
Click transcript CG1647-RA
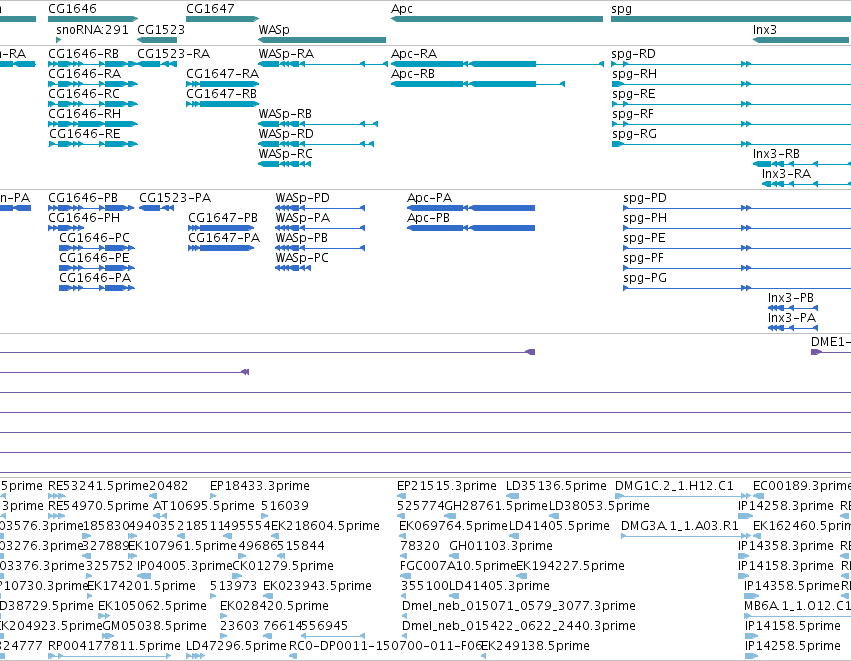[223, 84]
